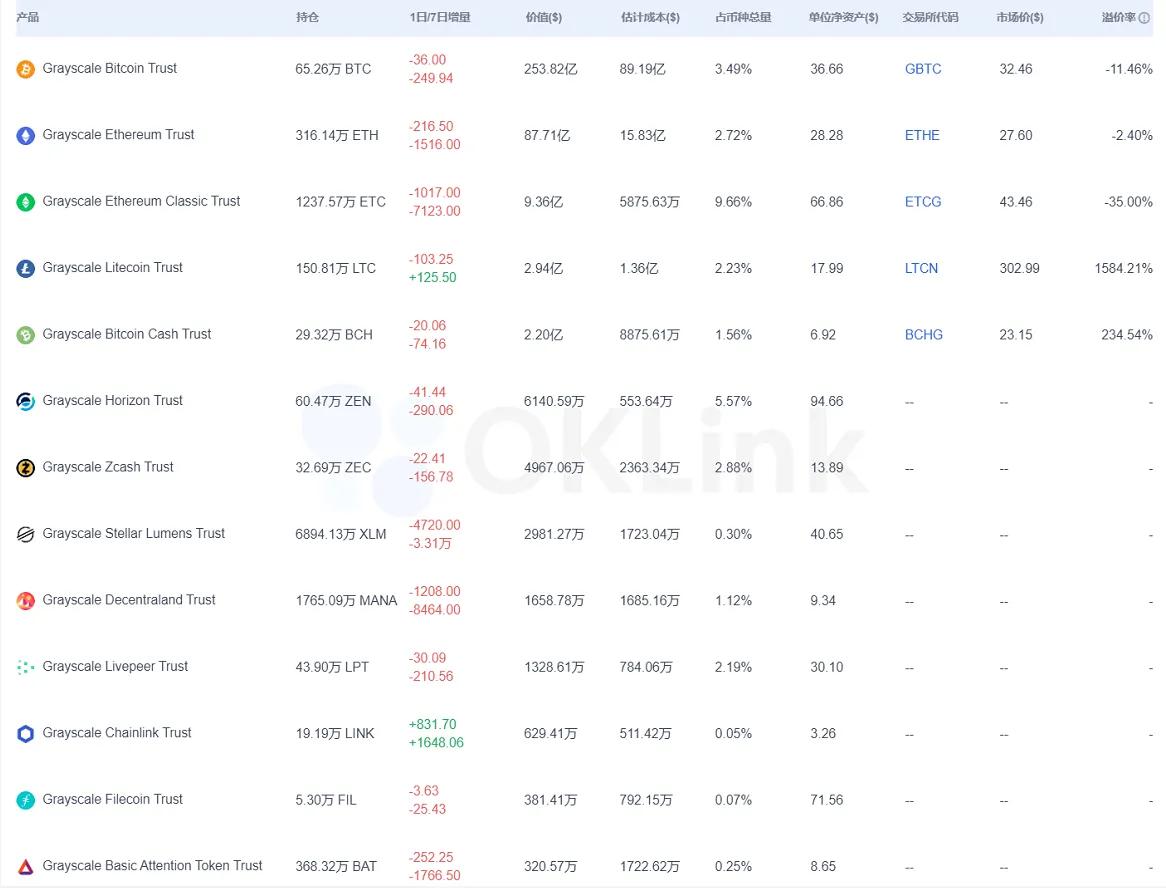Click the 234.54% premium rate cell

pos(1127,335)
